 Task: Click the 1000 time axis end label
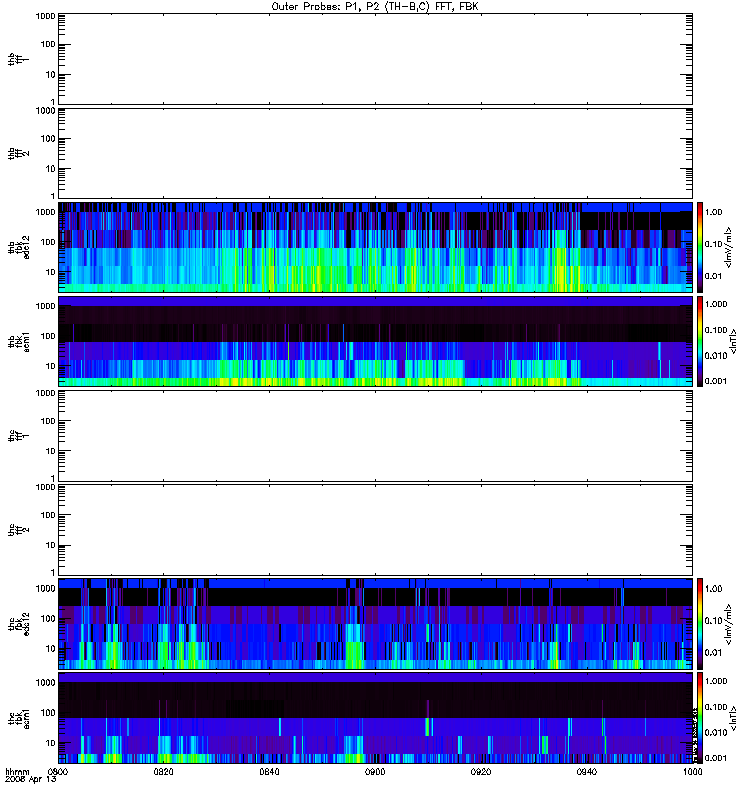[x=692, y=771]
